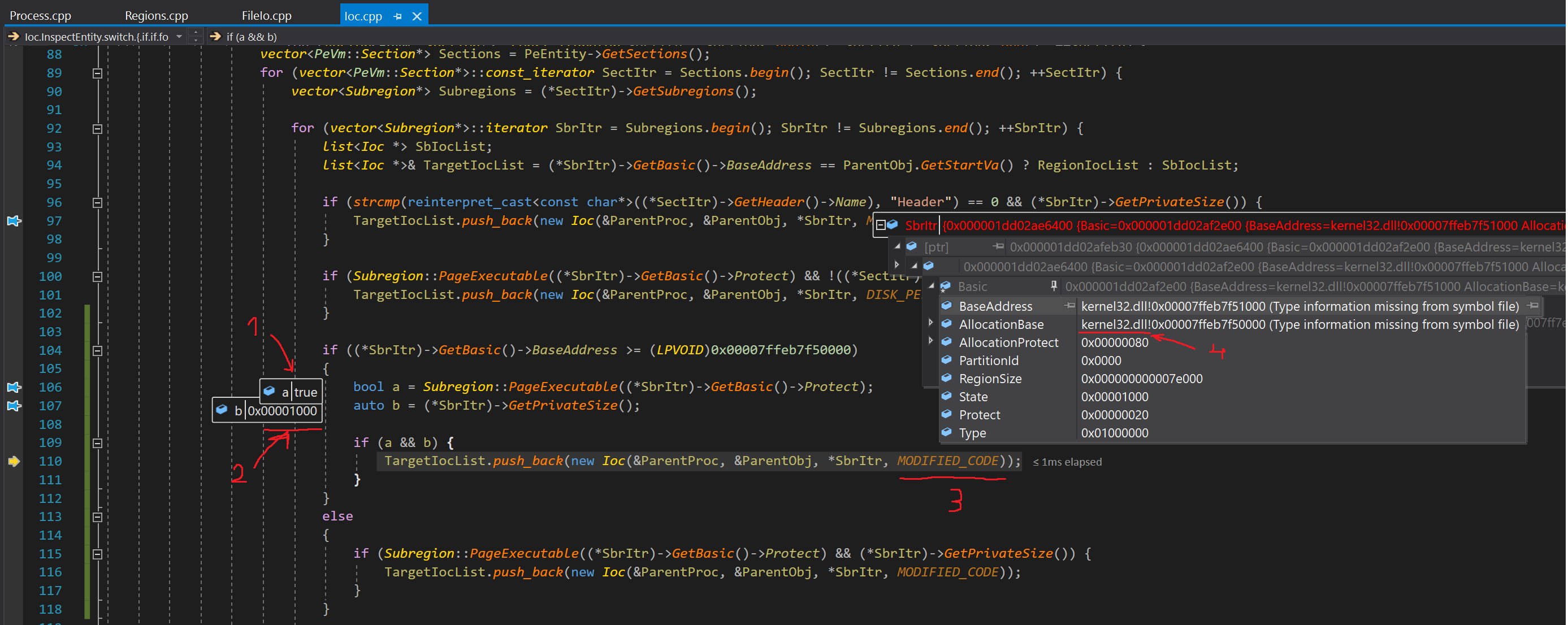Expand the AllocationBase datatip member

click(x=930, y=323)
